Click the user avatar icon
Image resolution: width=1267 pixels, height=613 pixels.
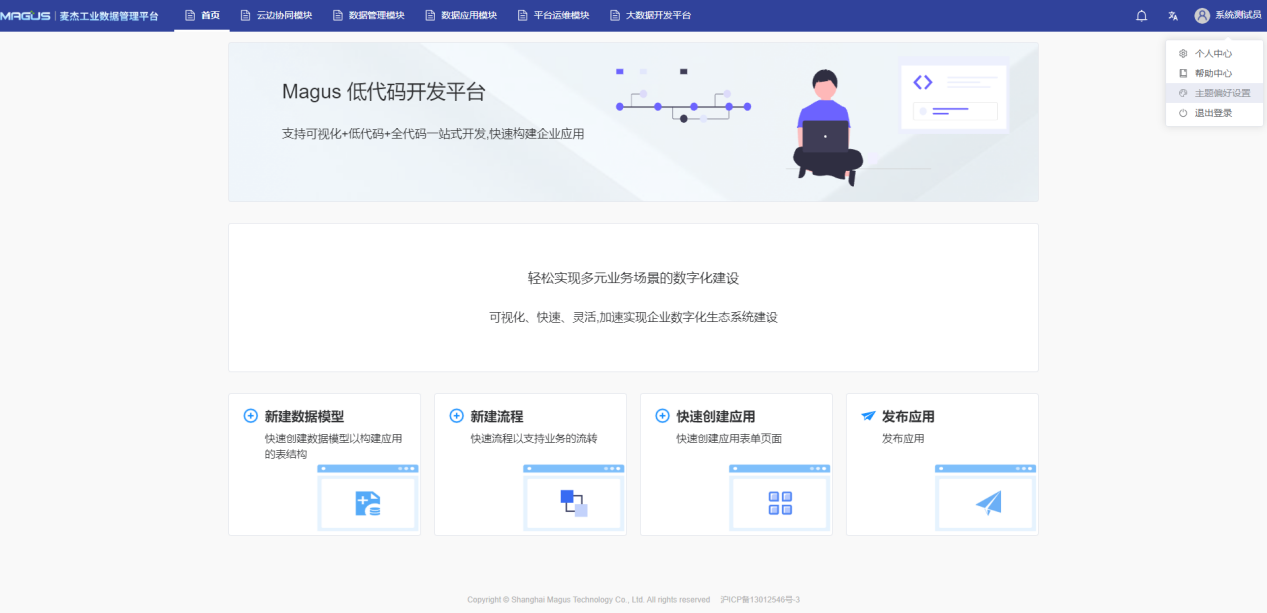tap(1202, 16)
